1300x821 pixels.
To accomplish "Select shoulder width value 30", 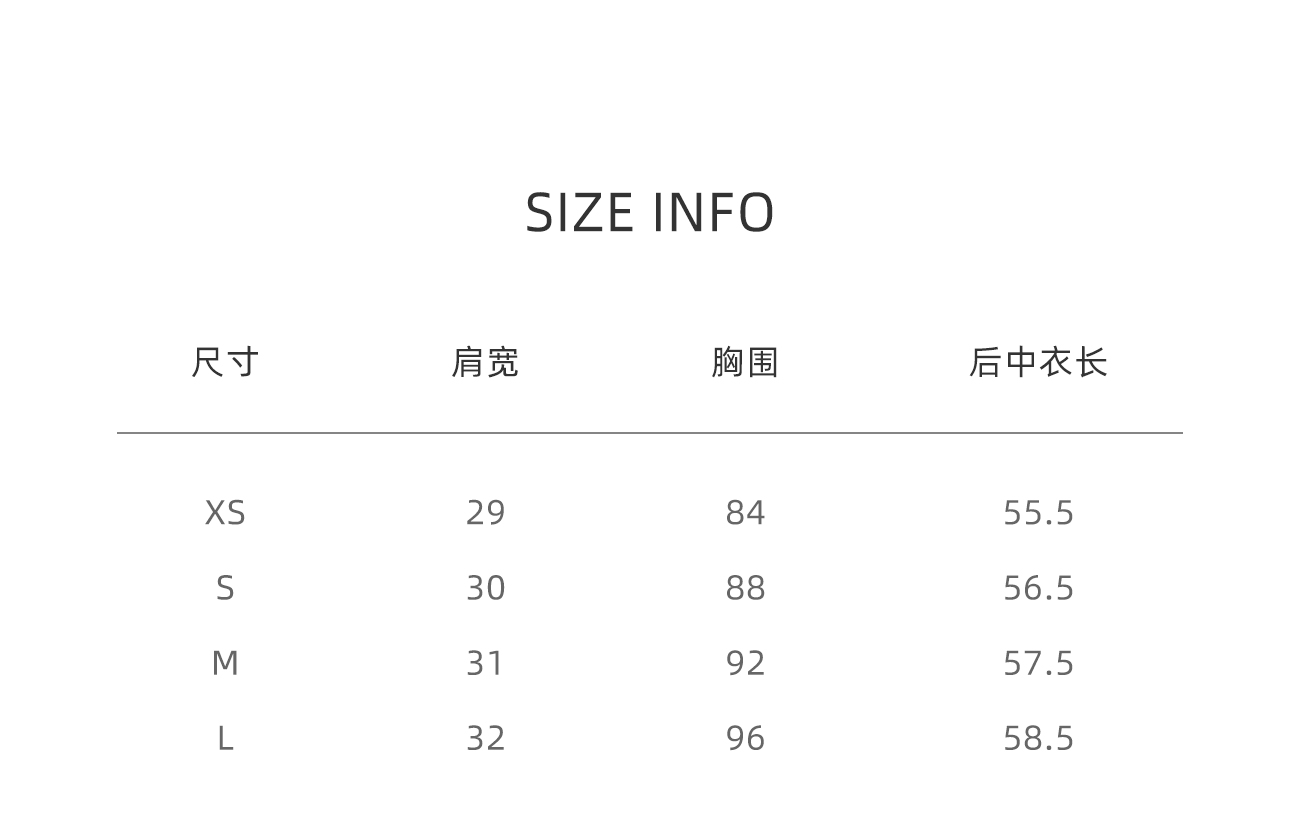I will coord(485,588).
